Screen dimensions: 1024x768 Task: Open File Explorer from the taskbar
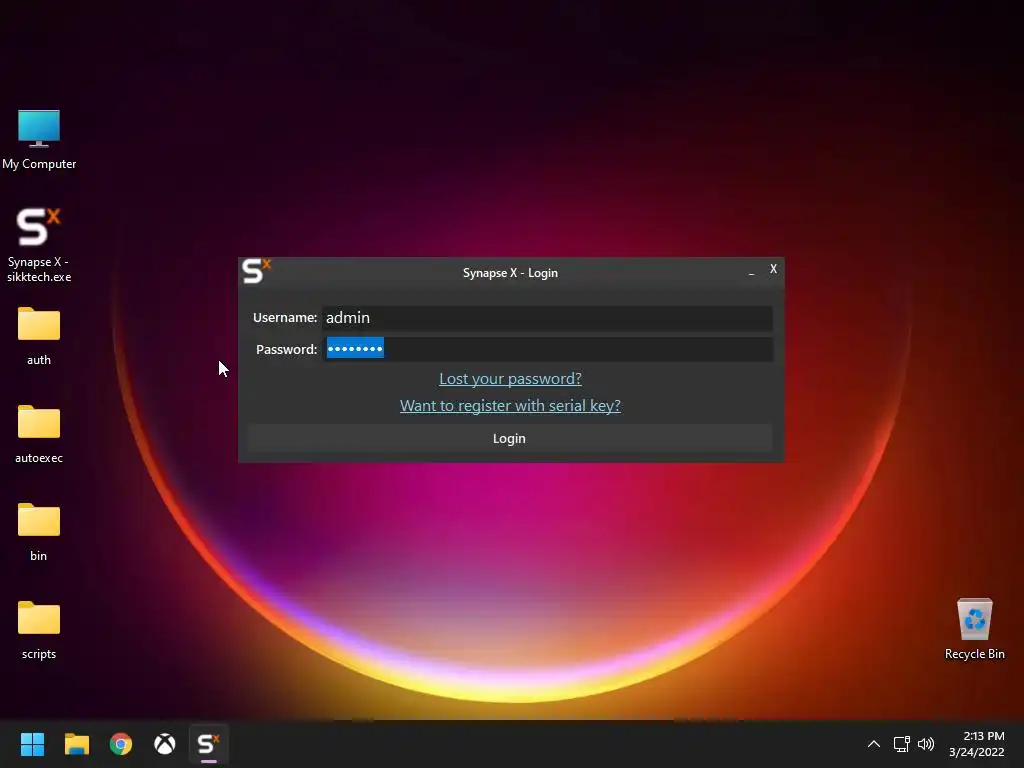point(77,744)
